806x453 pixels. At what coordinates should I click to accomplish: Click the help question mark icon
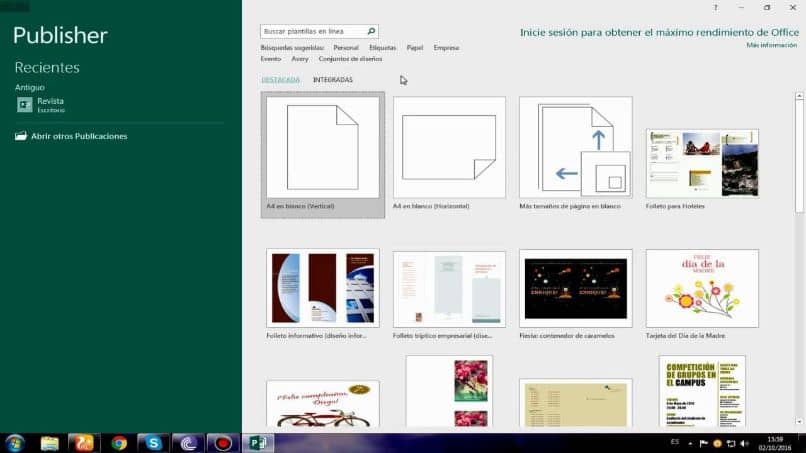coord(715,7)
